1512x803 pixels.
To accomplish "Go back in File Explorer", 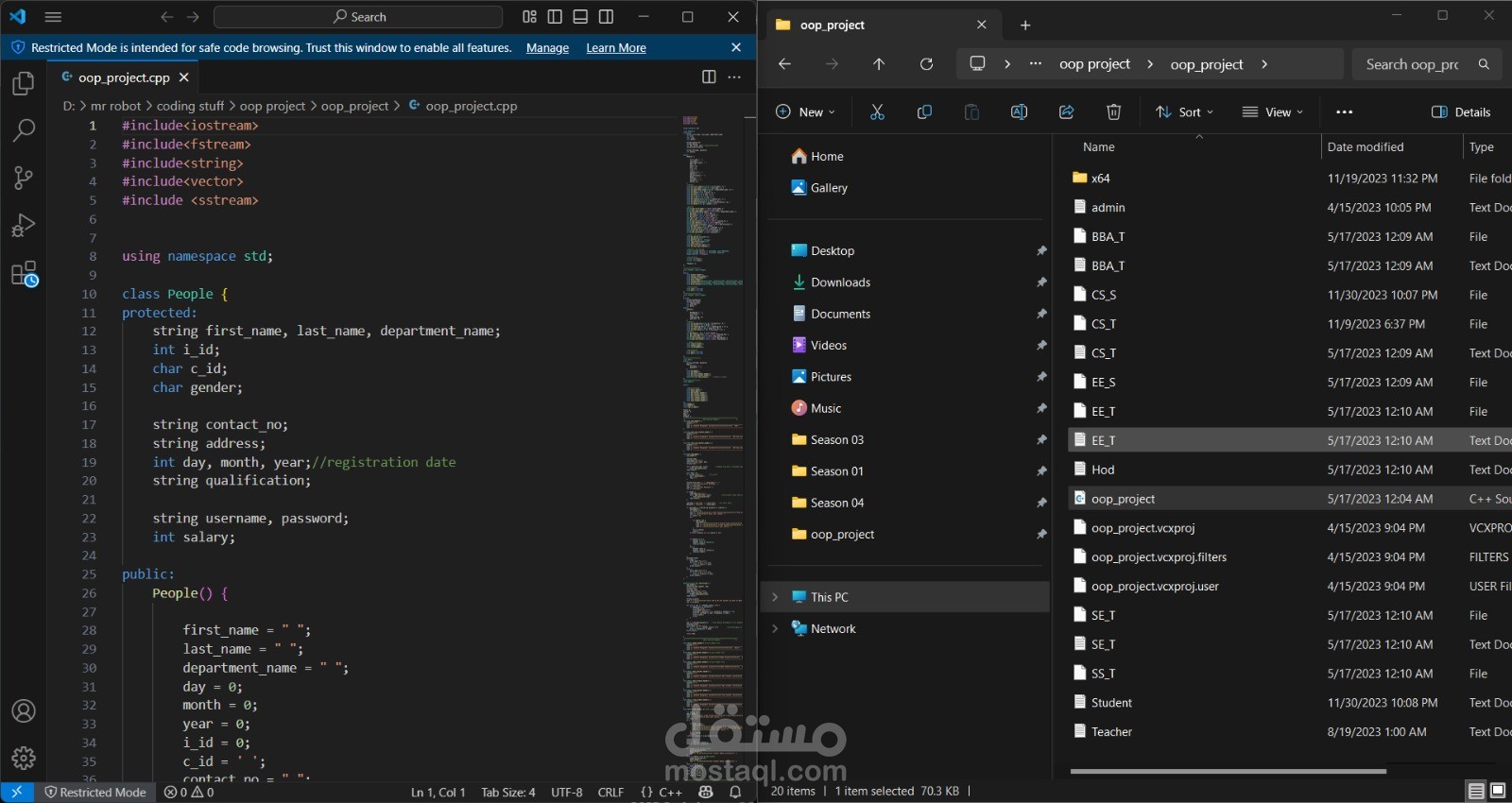I will pos(784,64).
